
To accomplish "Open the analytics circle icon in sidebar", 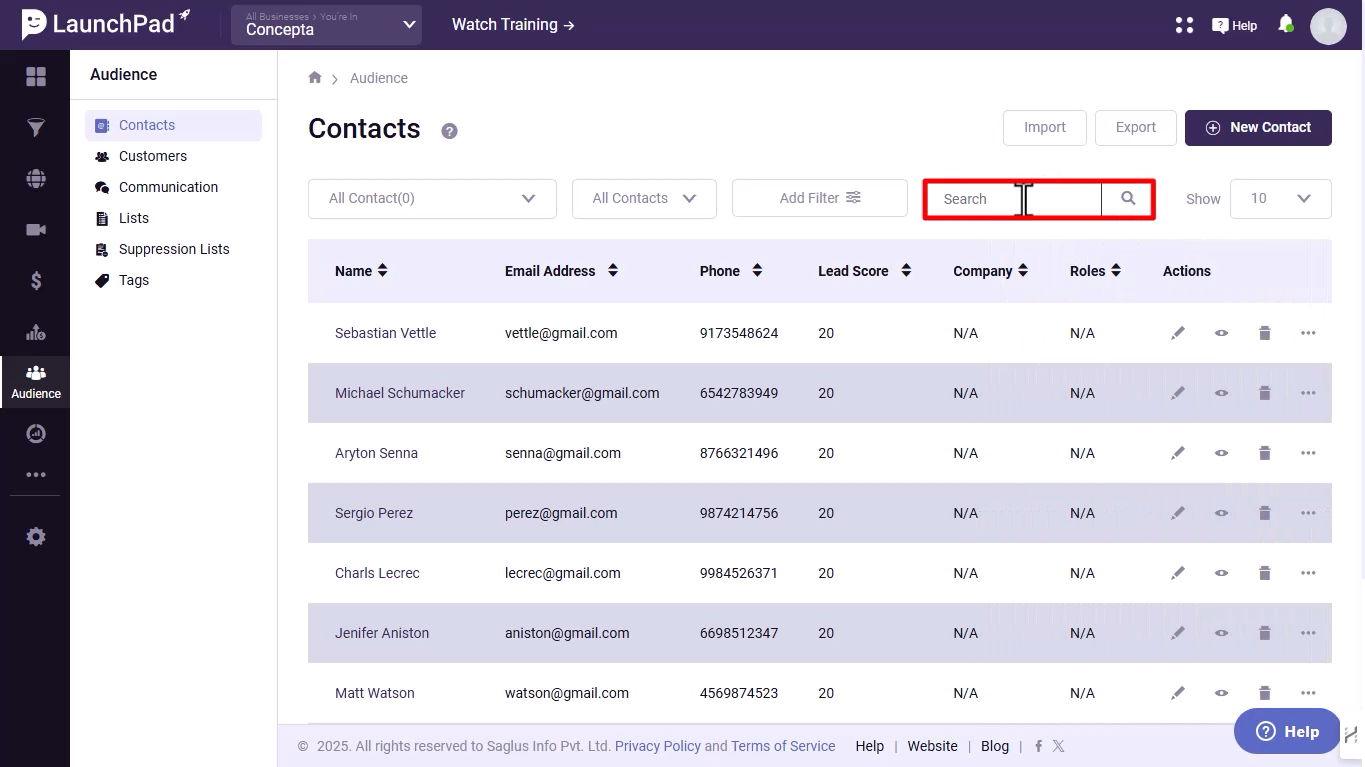I will (36, 434).
